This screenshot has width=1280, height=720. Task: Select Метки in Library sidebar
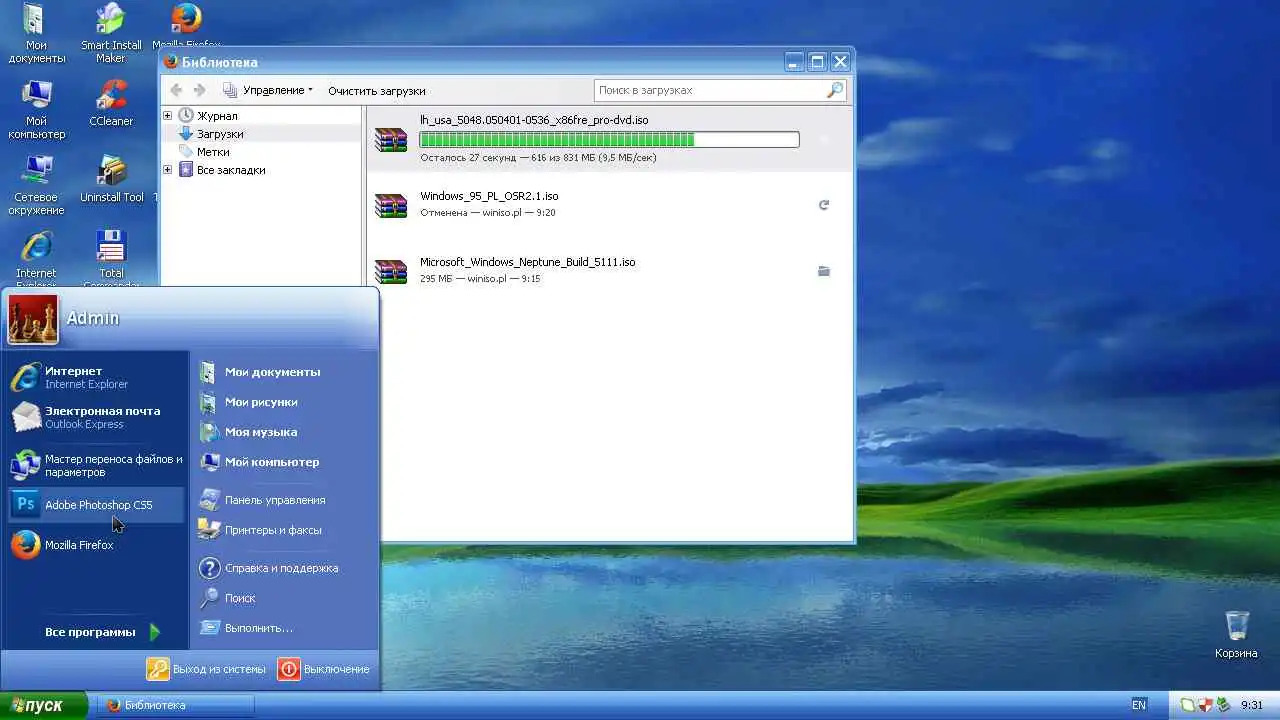[x=213, y=152]
